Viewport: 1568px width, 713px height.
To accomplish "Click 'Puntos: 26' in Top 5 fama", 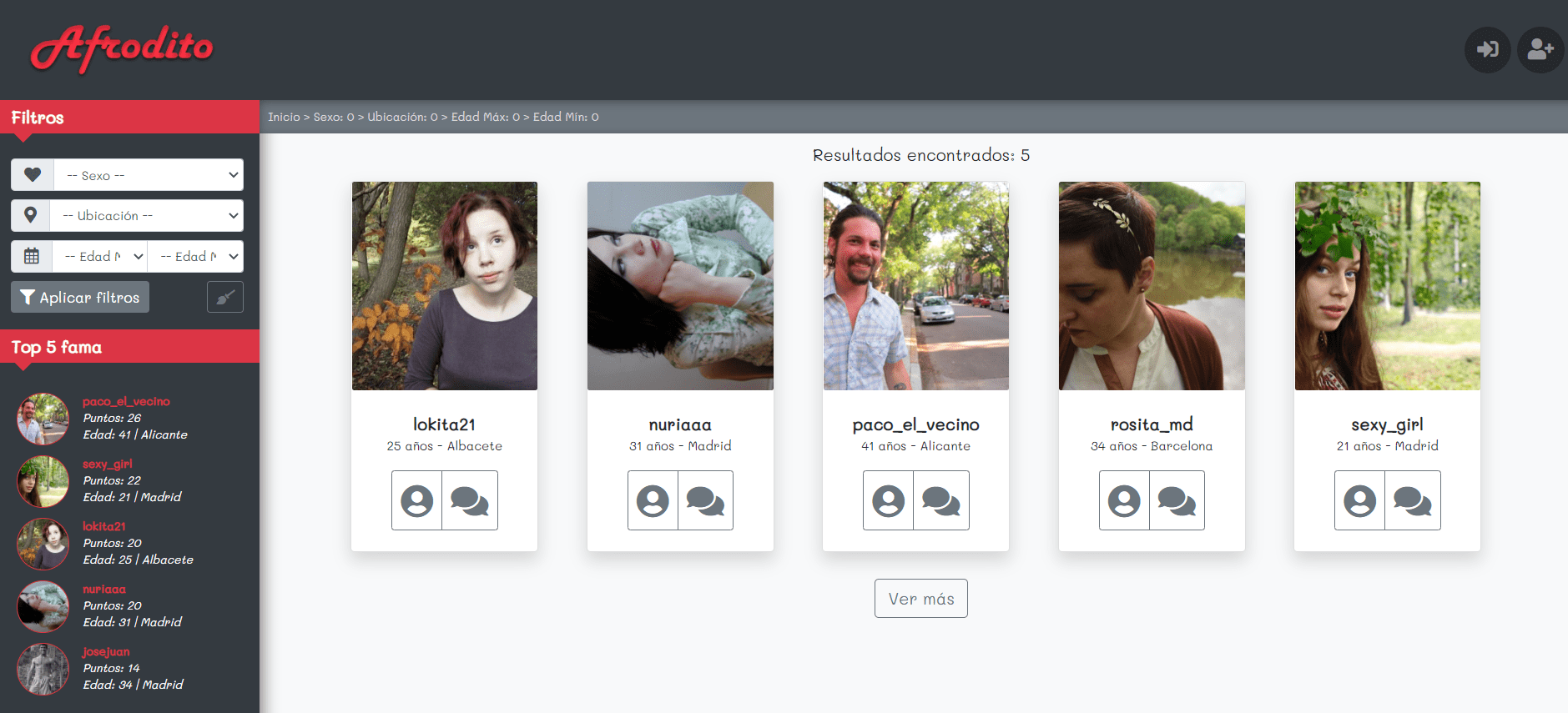I will [112, 418].
